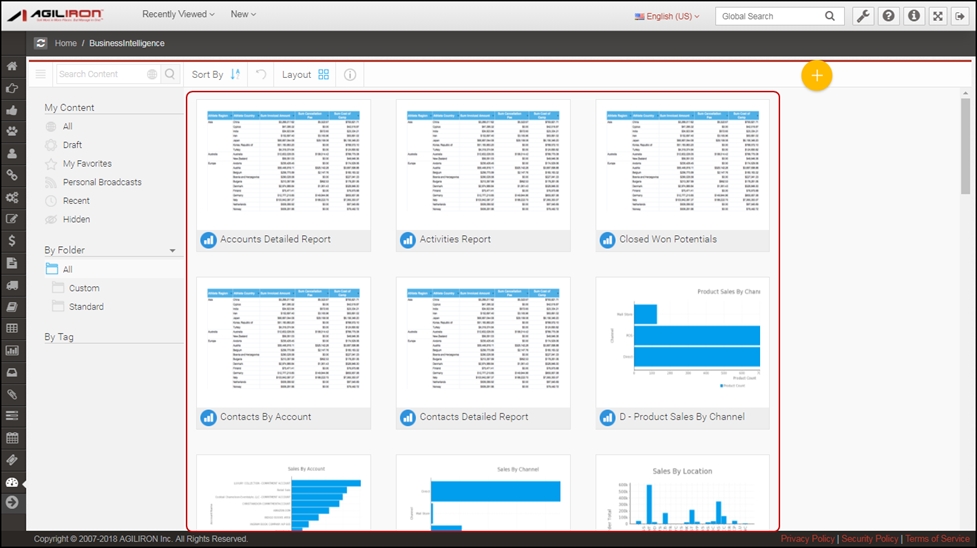Open the Home icon in the left sidebar
This screenshot has height=548, width=977.
click(12, 66)
